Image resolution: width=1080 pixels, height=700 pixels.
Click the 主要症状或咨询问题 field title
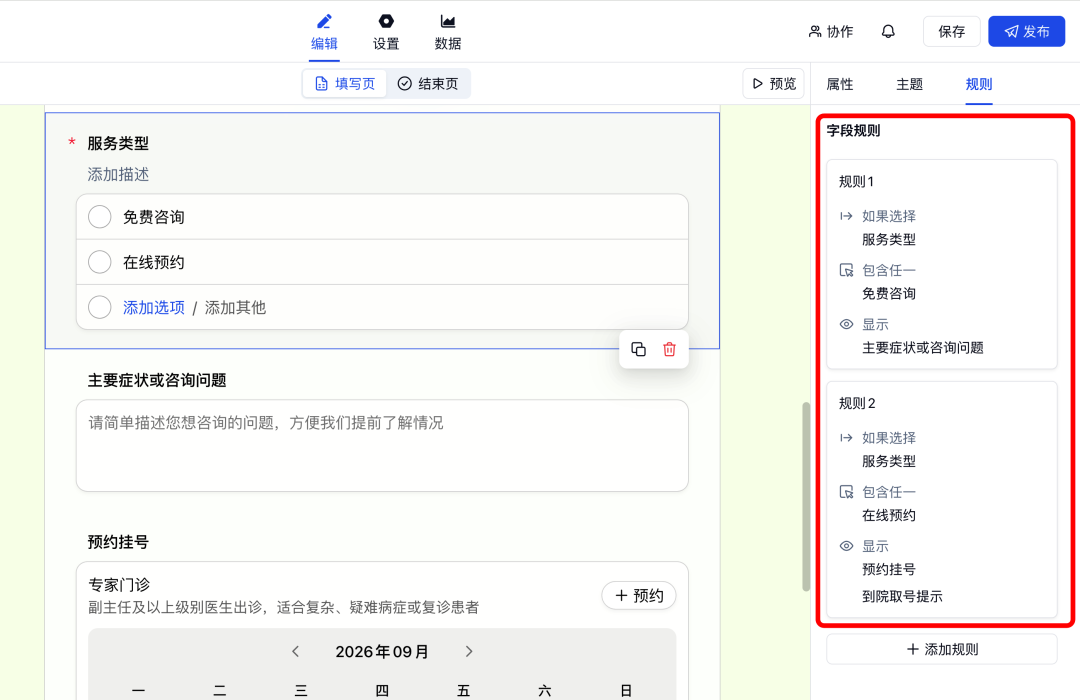(x=157, y=380)
